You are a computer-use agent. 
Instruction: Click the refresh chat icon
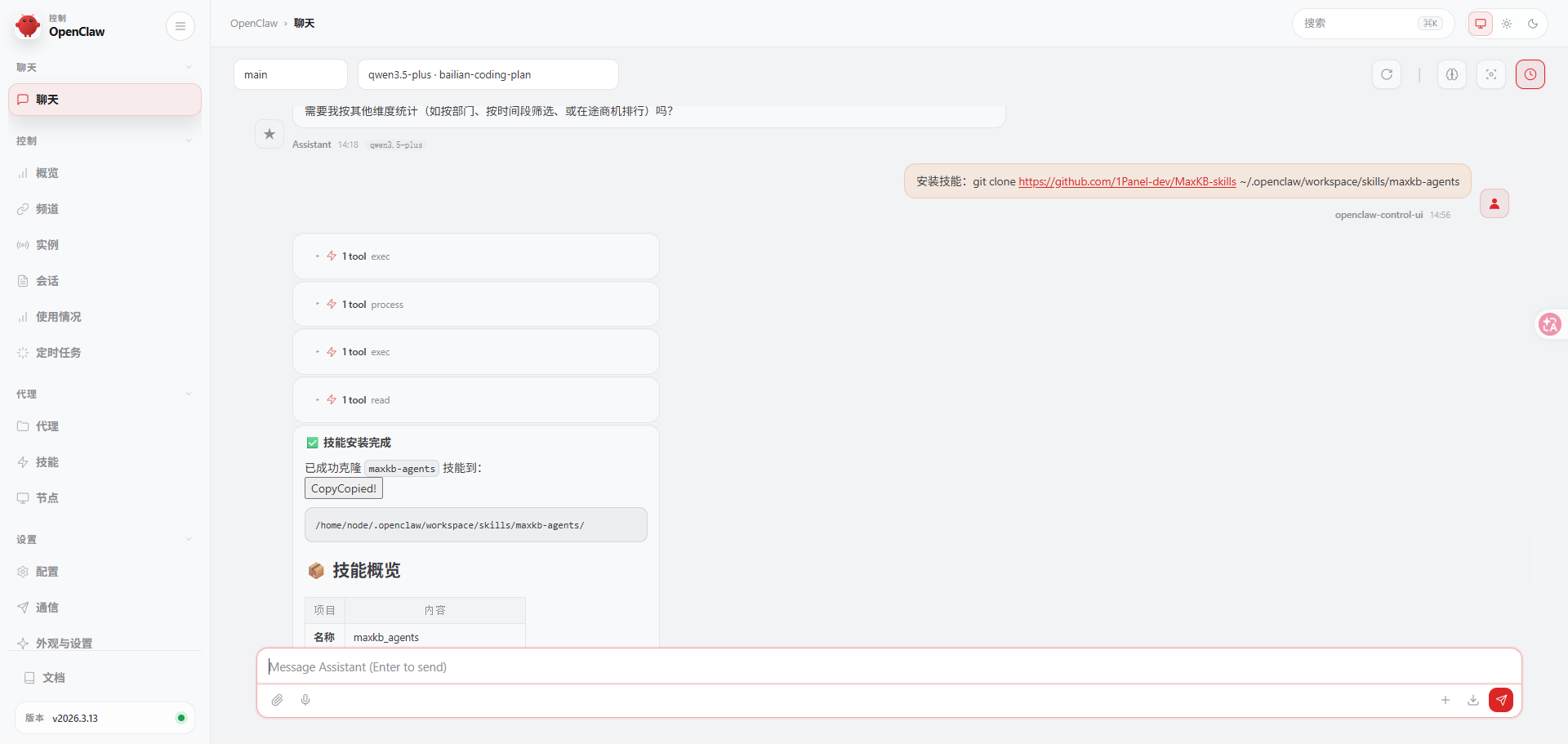pos(1387,74)
